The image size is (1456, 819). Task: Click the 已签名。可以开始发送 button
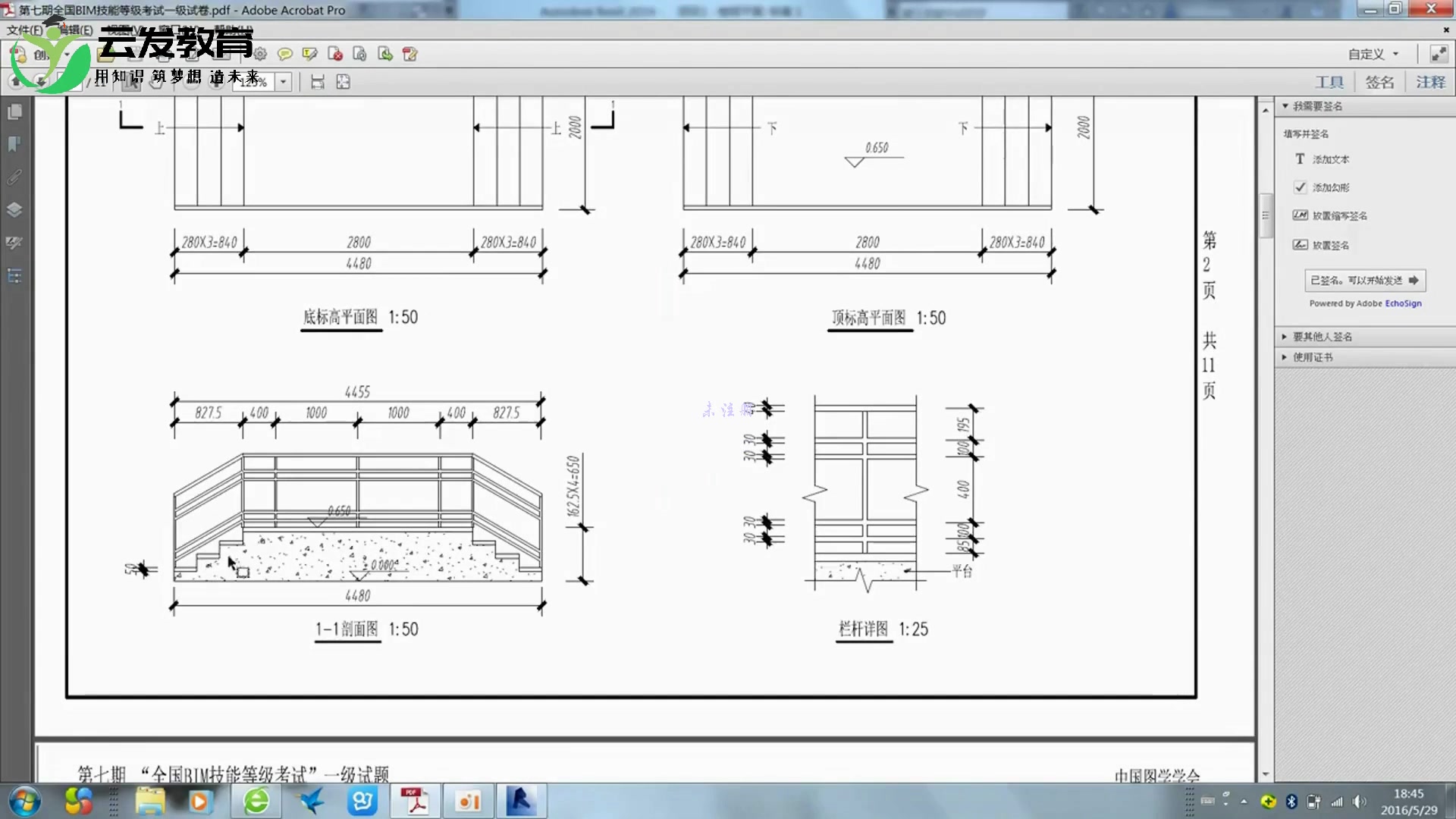[1364, 281]
